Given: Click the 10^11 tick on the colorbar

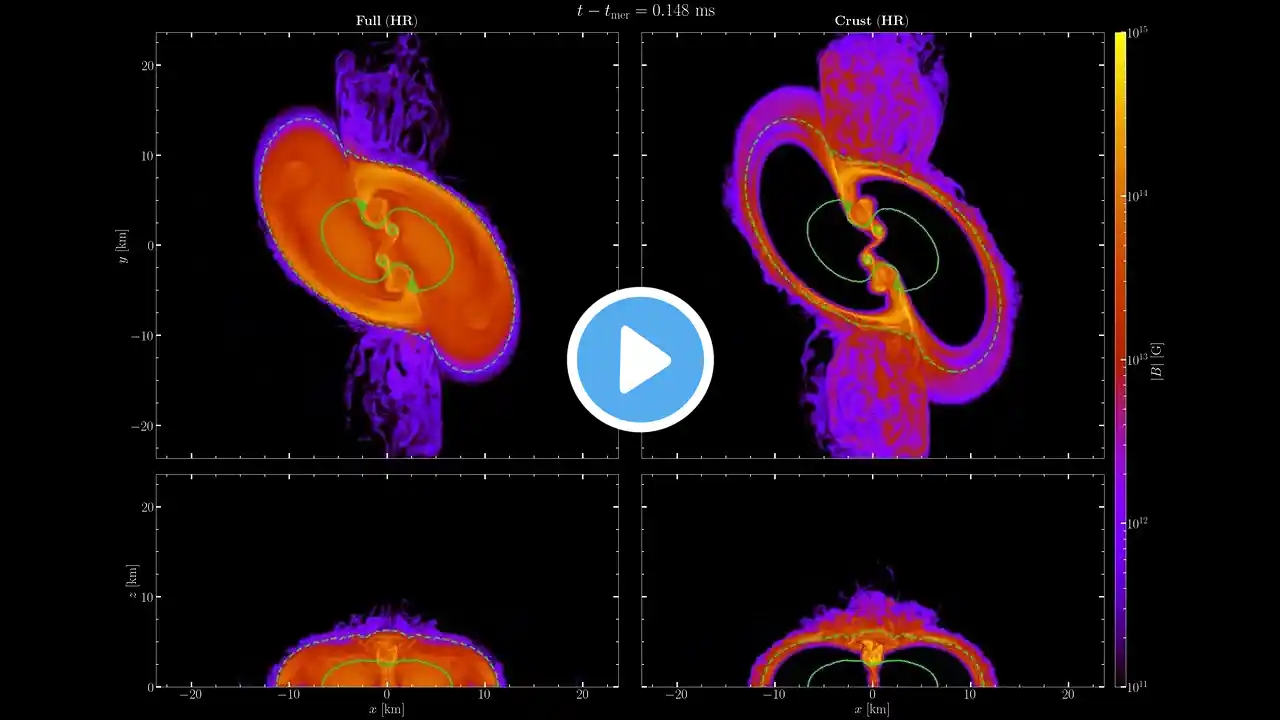Looking at the screenshot, I should pyautogui.click(x=1137, y=685).
